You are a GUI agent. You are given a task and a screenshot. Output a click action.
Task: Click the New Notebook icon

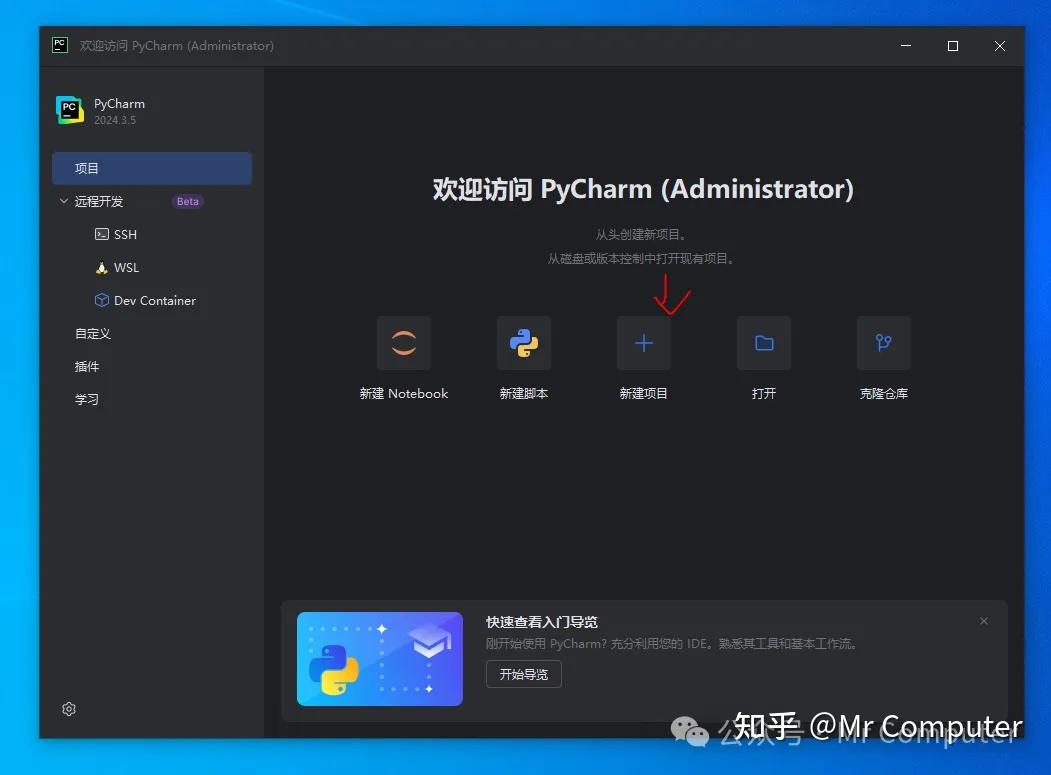tap(403, 343)
